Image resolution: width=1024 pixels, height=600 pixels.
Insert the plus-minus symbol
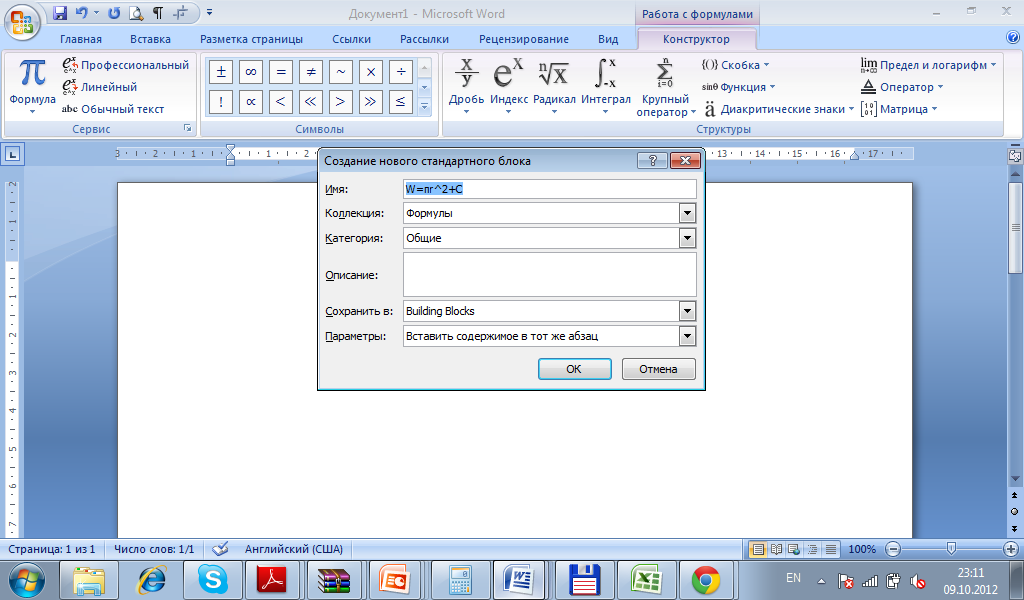pos(221,72)
